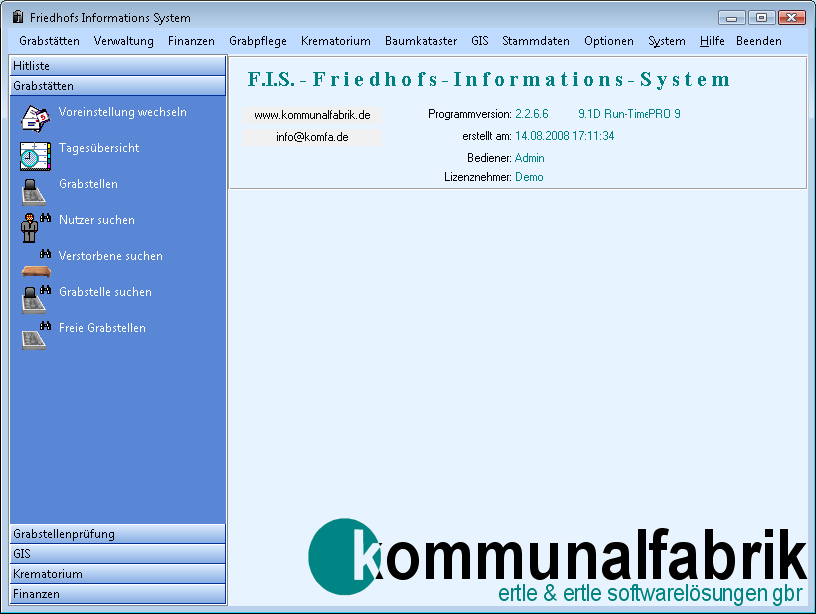Image resolution: width=816 pixels, height=614 pixels.
Task: Expand the Krematorium sidebar section
Action: [118, 574]
